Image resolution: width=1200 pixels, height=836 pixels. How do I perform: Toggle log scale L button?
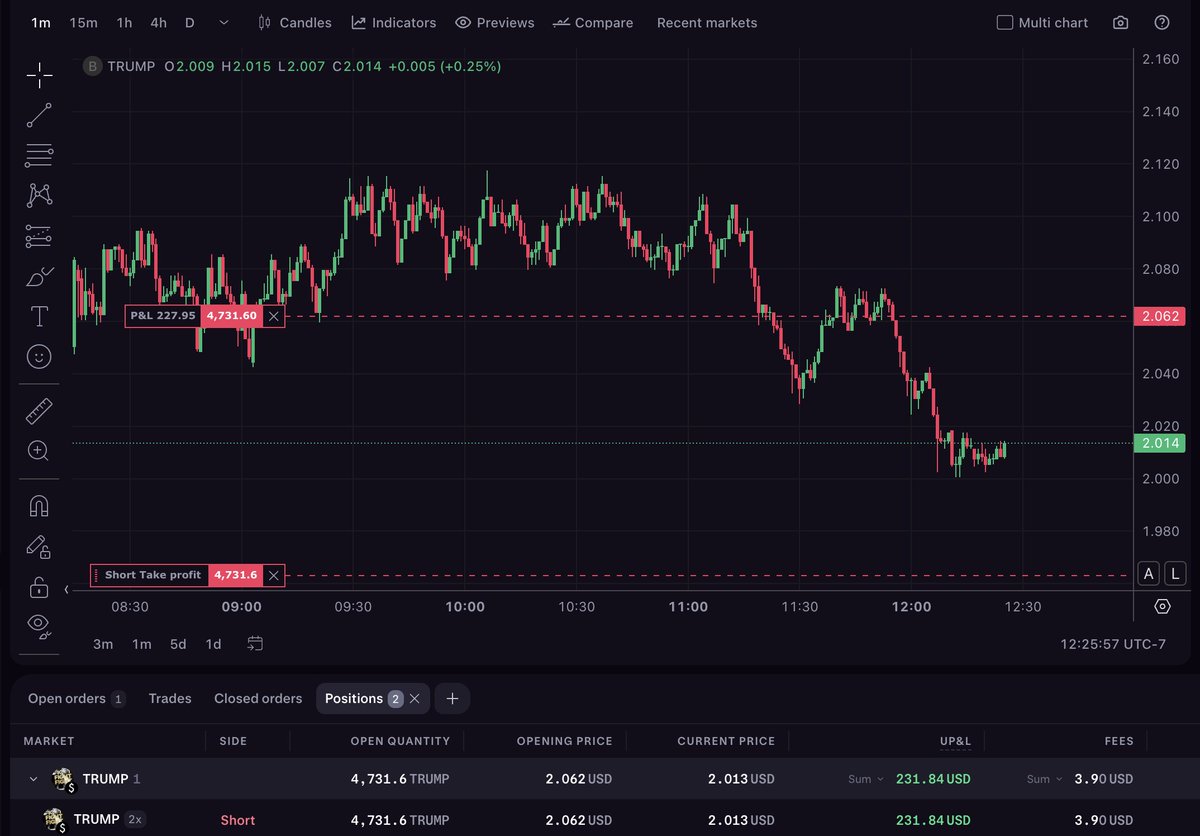(1175, 573)
